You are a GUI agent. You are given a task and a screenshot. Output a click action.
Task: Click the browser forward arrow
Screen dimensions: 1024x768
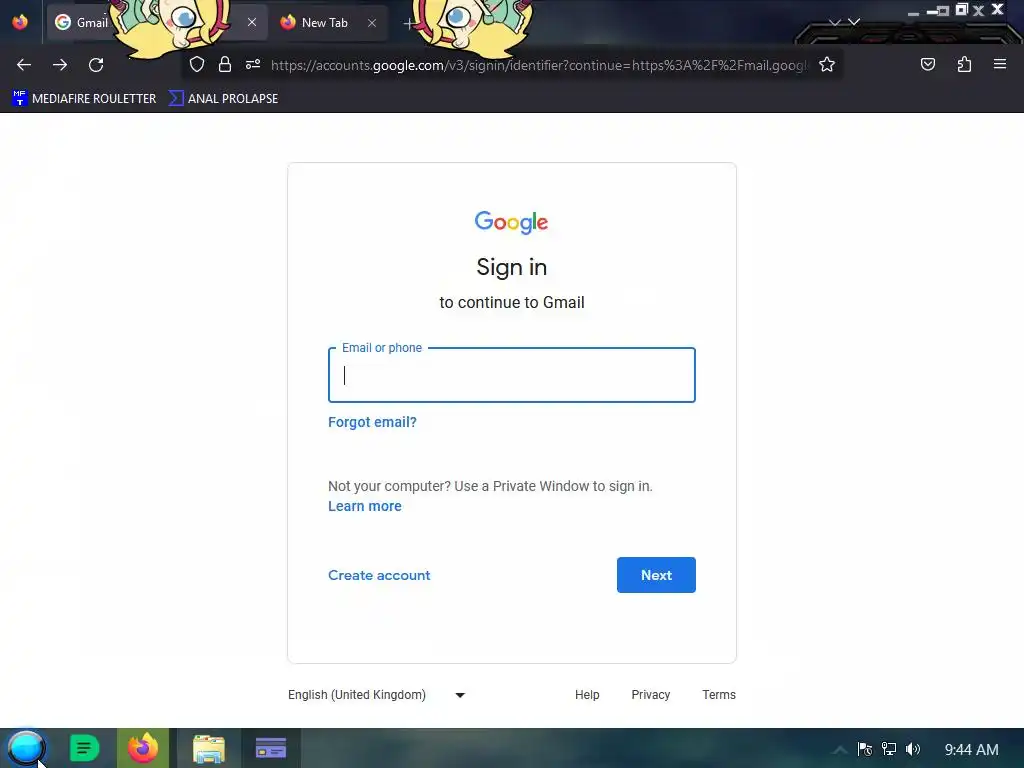60,65
